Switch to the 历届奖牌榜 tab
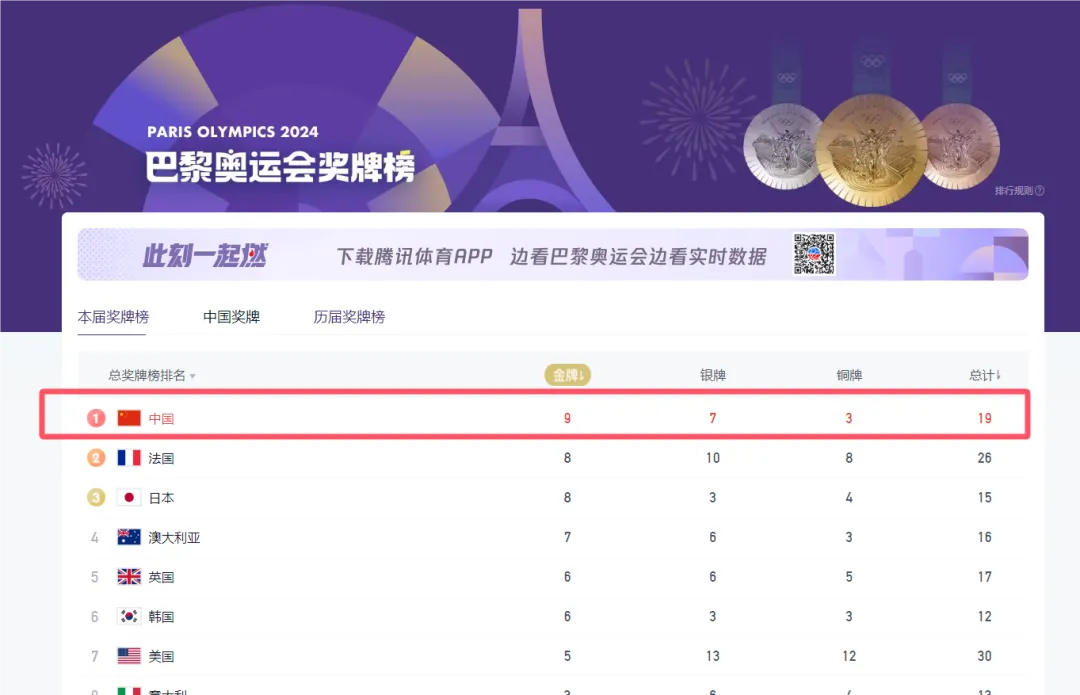 349,317
